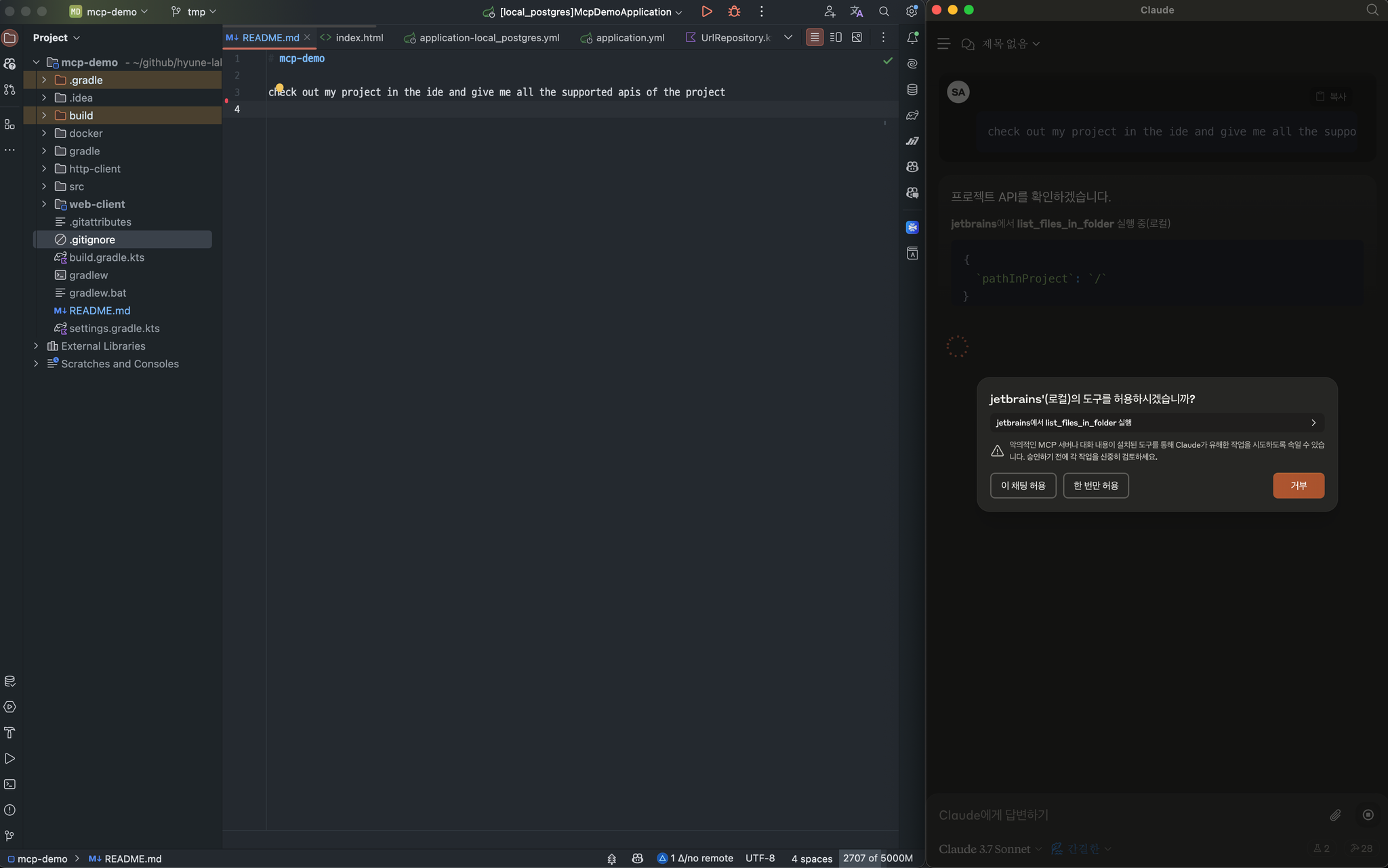Open Search Everywhere magnifier in IDE
Screen dimensions: 1388x868
[x=884, y=12]
